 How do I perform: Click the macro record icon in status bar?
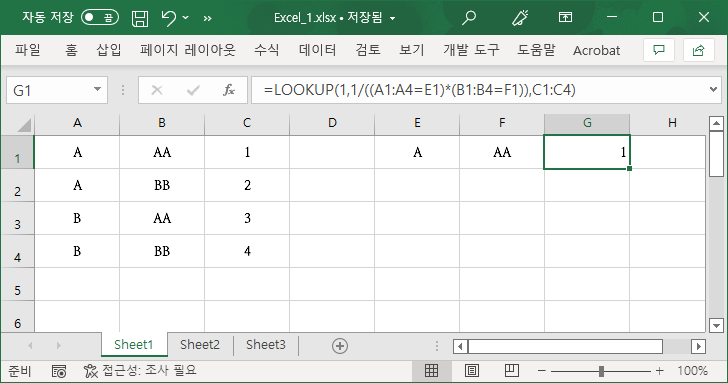(x=59, y=371)
